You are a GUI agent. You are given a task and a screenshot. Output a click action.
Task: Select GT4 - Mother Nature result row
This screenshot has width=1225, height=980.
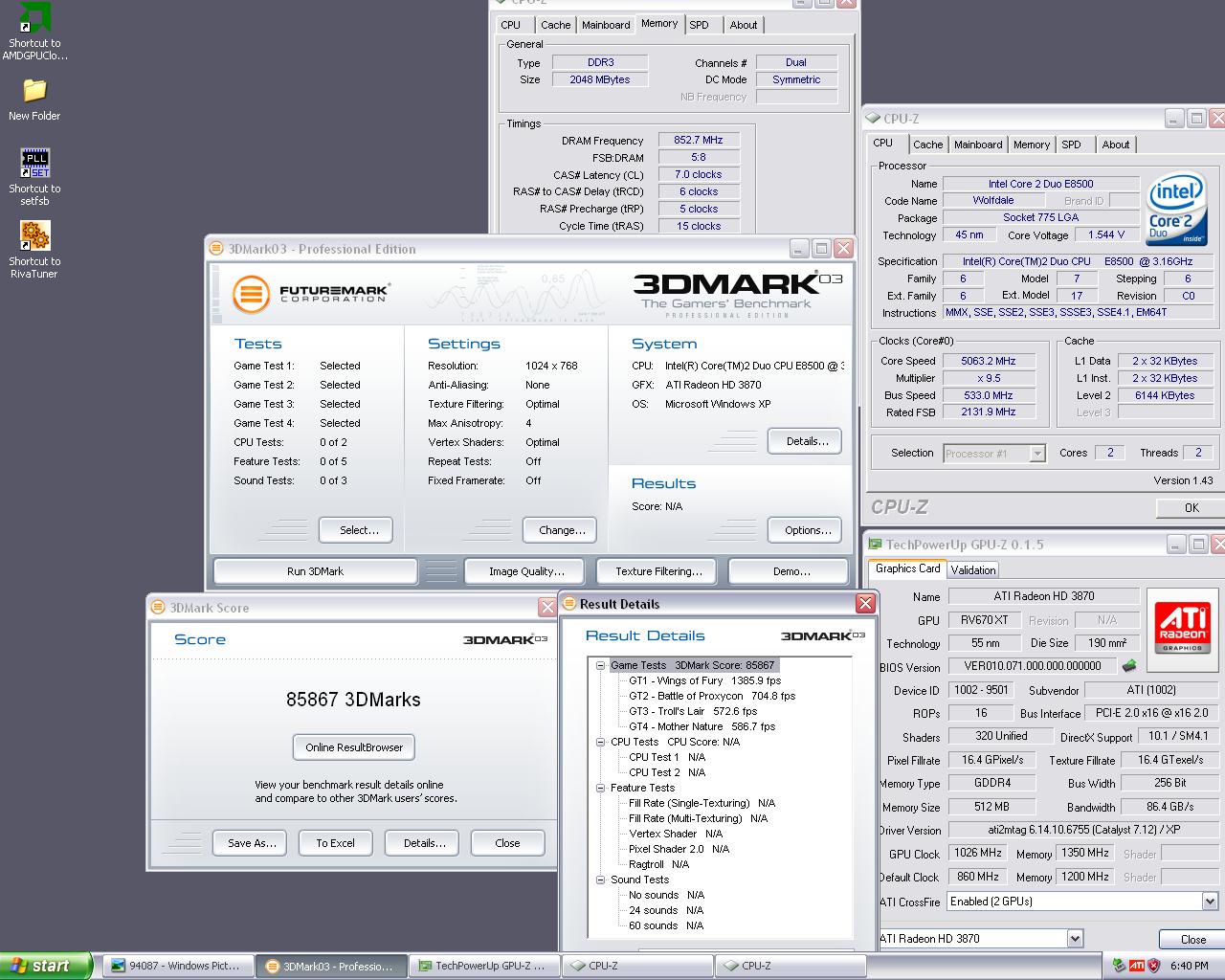[x=702, y=726]
